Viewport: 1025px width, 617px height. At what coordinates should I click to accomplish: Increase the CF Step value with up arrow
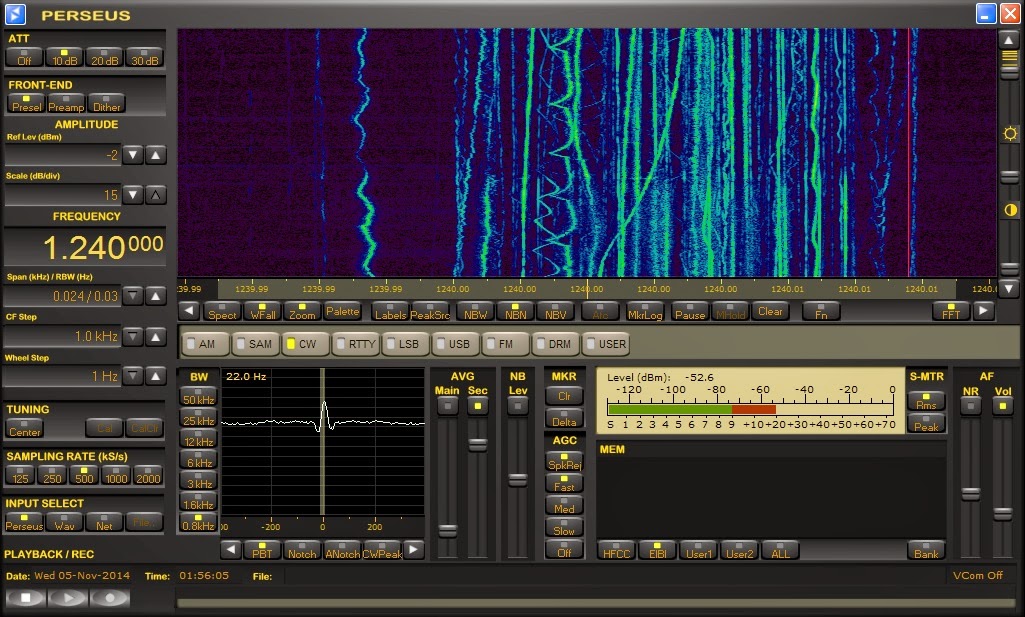coord(156,336)
